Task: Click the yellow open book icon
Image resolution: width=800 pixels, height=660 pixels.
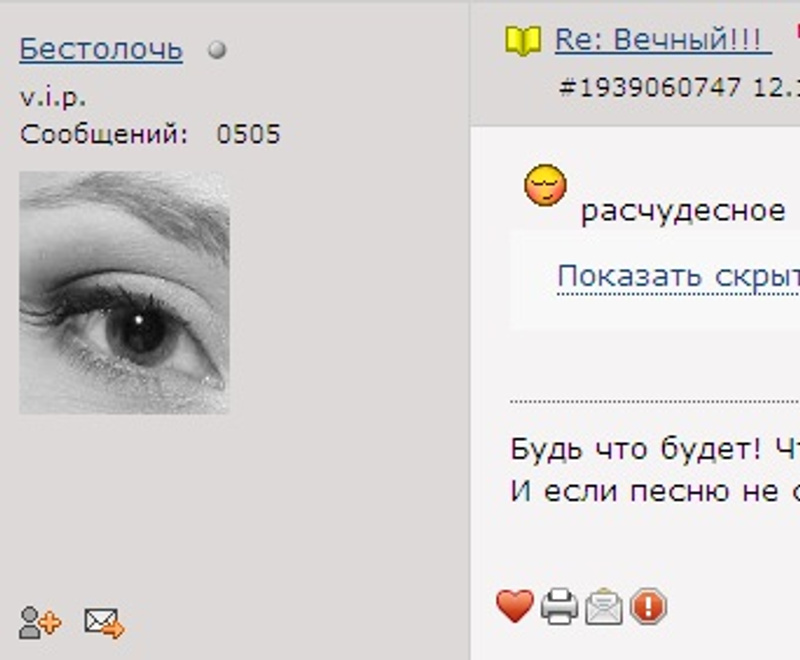Action: pos(523,40)
